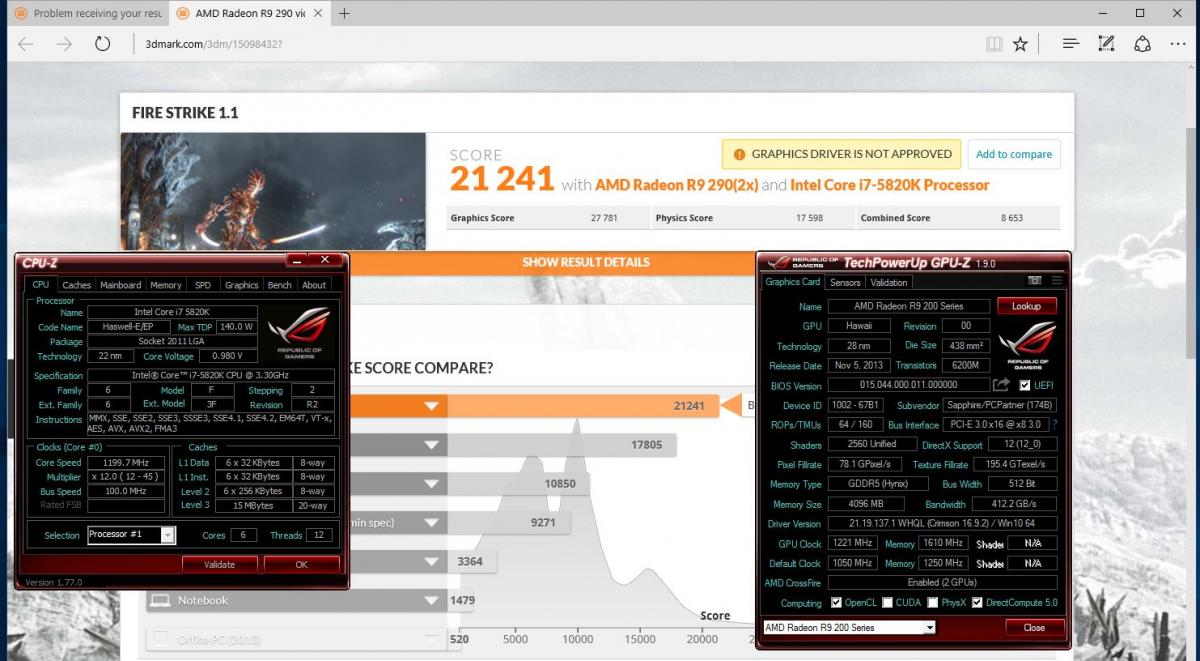The height and width of the screenshot is (661, 1200).
Task: Open the Intel Core i7-5820K Processor link
Action: (x=890, y=185)
